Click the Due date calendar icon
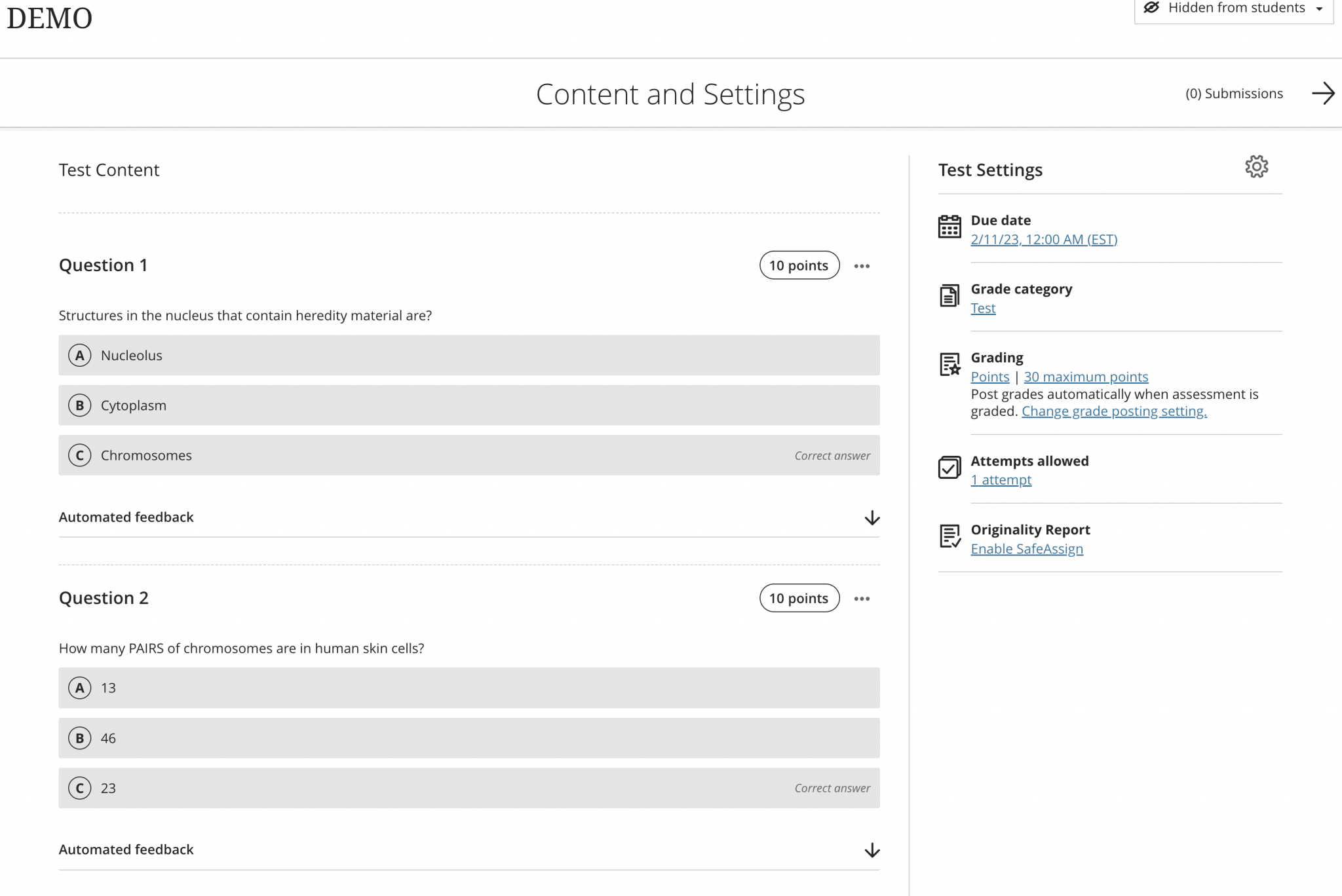The image size is (1342, 896). point(949,227)
